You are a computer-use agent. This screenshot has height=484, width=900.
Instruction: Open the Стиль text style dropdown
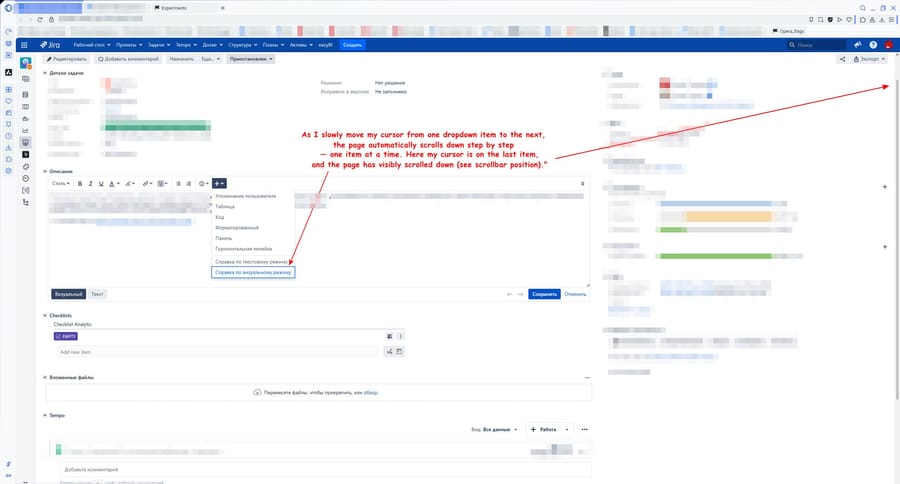[61, 183]
